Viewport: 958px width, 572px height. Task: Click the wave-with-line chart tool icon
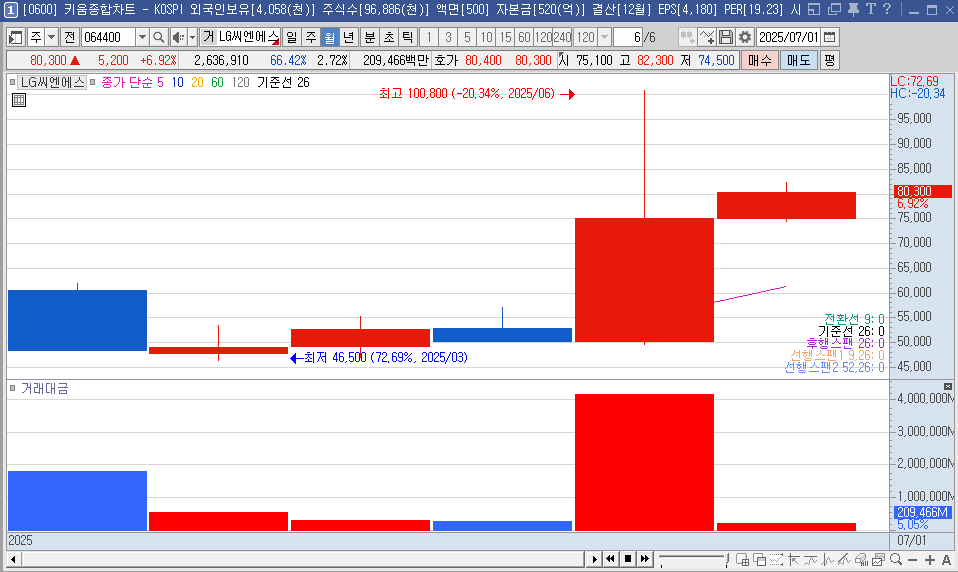pyautogui.click(x=811, y=559)
